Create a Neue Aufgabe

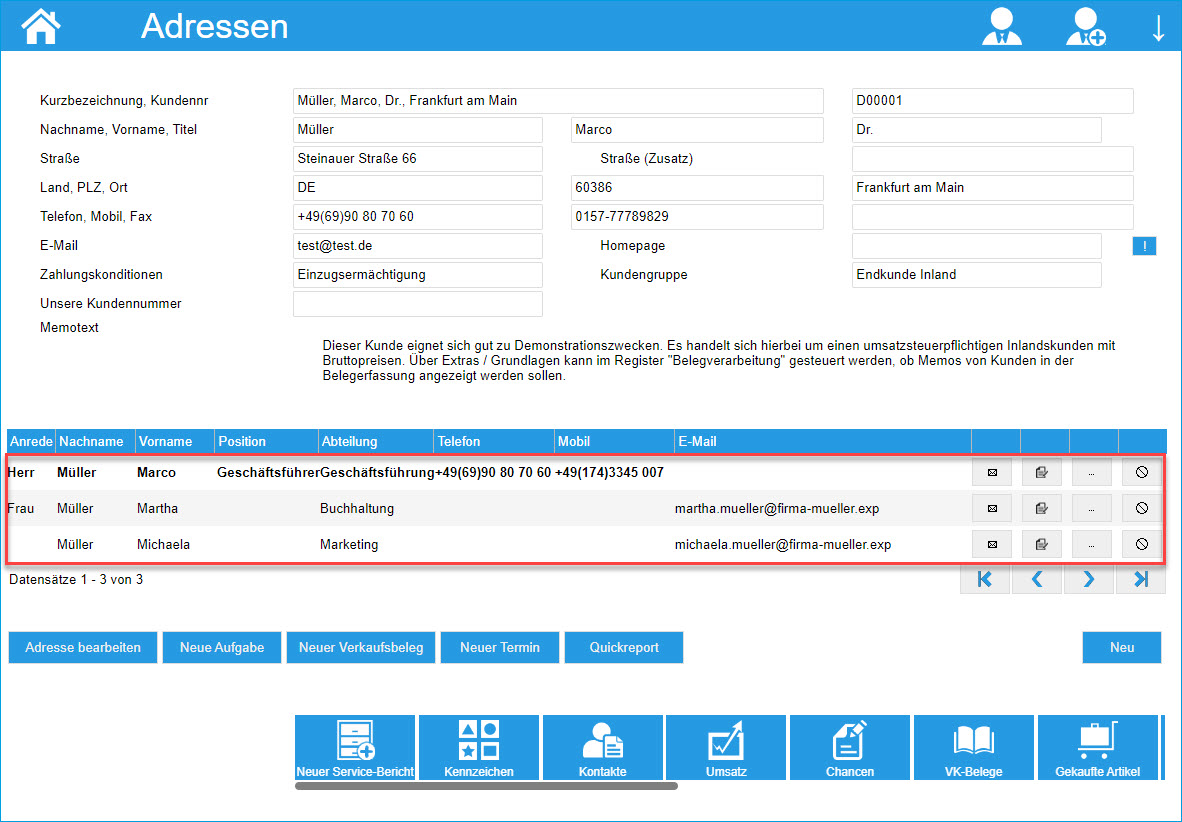[x=222, y=648]
